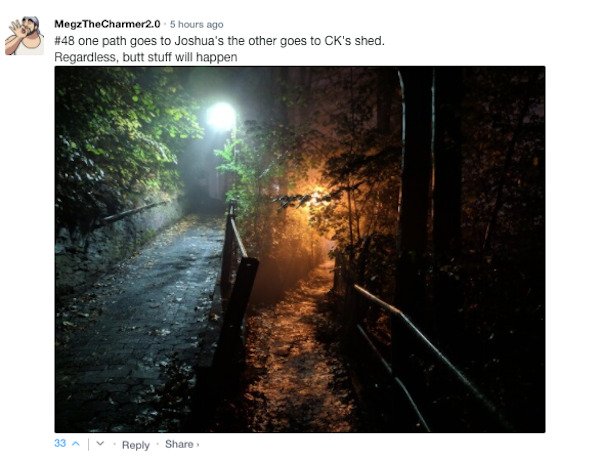The height and width of the screenshot is (461, 600).
Task: Click the bright white street lamp in photo
Action: (x=221, y=116)
